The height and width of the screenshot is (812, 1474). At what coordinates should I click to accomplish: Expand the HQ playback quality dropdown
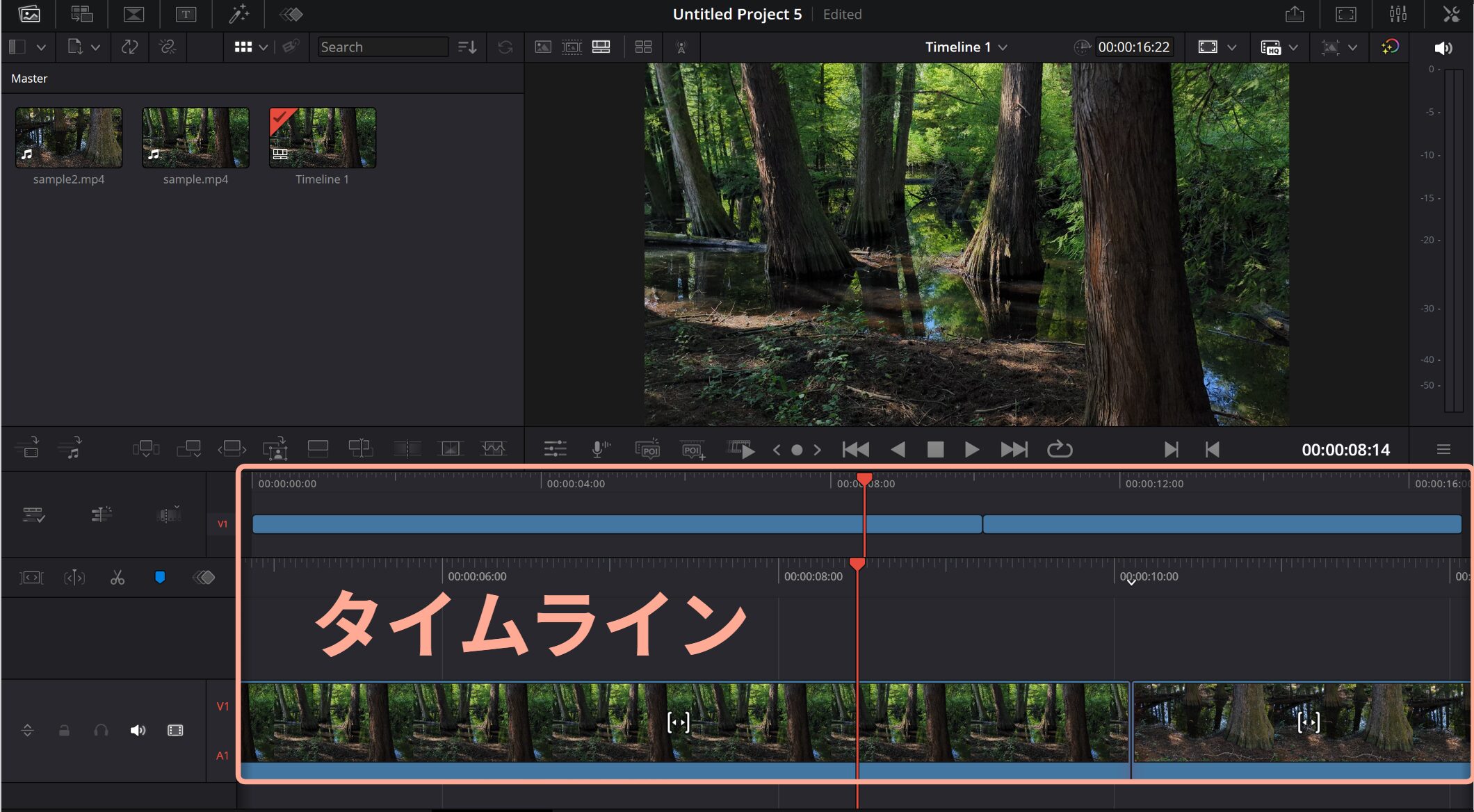pyautogui.click(x=1293, y=47)
